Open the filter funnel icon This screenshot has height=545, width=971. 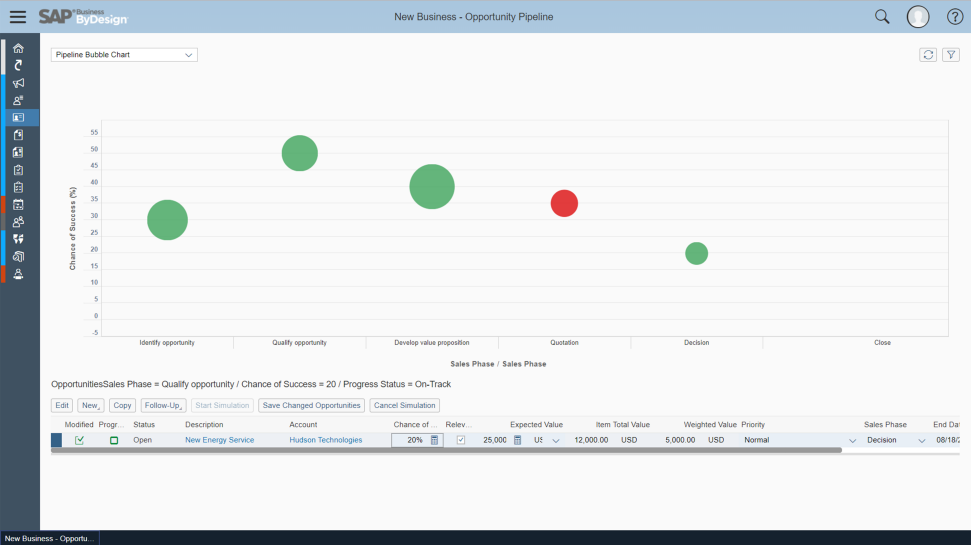[951, 54]
